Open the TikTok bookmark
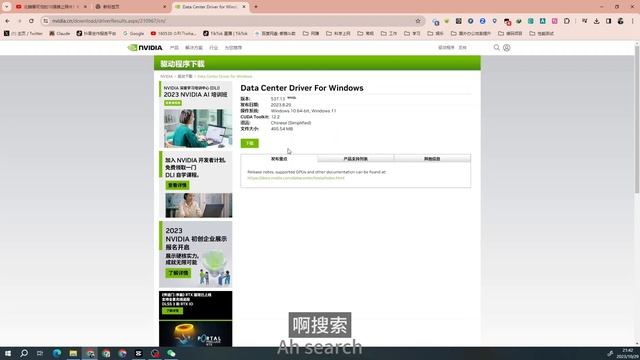 pyautogui.click(x=225, y=33)
